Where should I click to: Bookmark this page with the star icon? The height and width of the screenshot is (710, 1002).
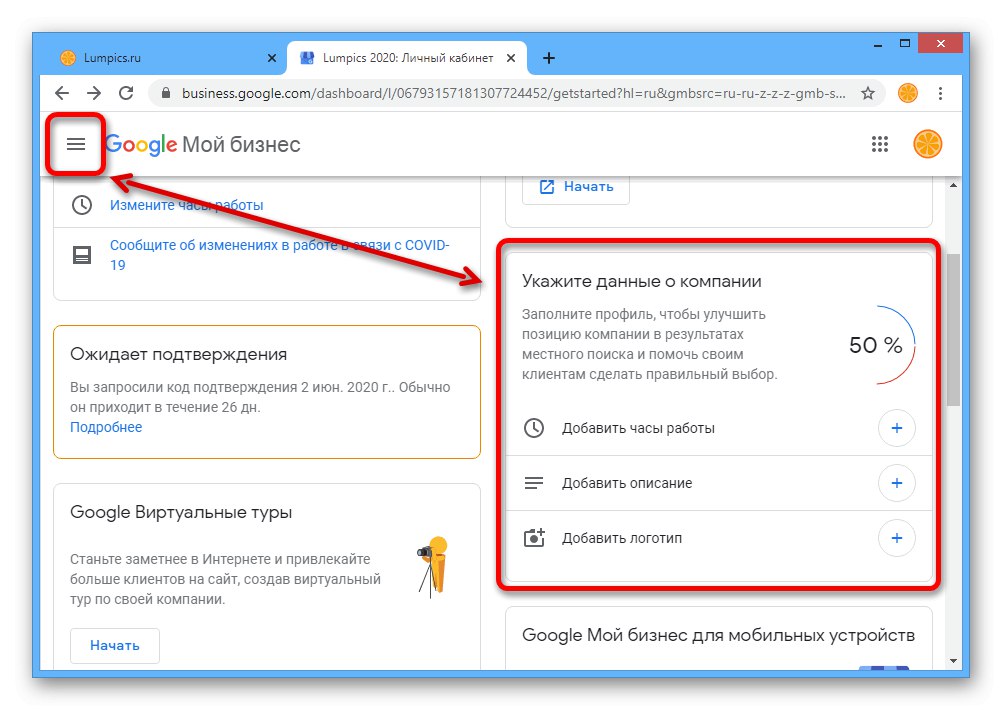tap(867, 93)
